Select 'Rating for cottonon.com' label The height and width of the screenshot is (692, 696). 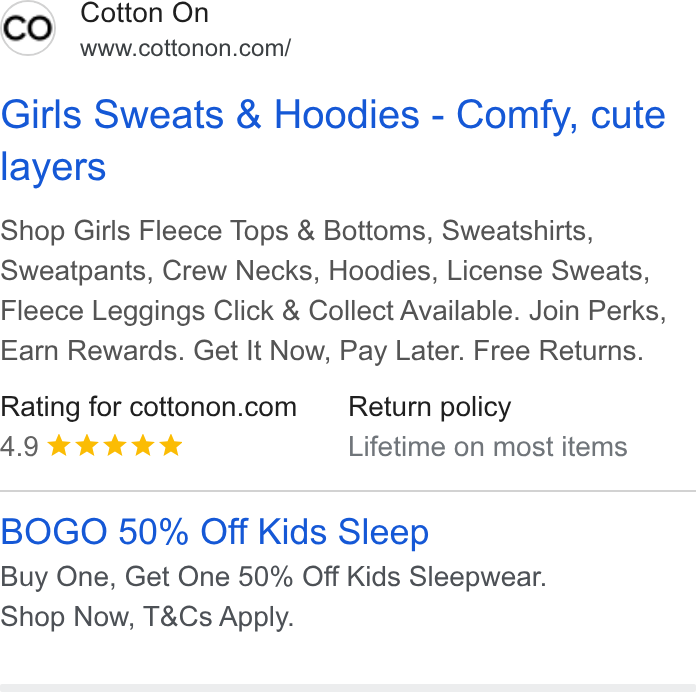tap(148, 407)
